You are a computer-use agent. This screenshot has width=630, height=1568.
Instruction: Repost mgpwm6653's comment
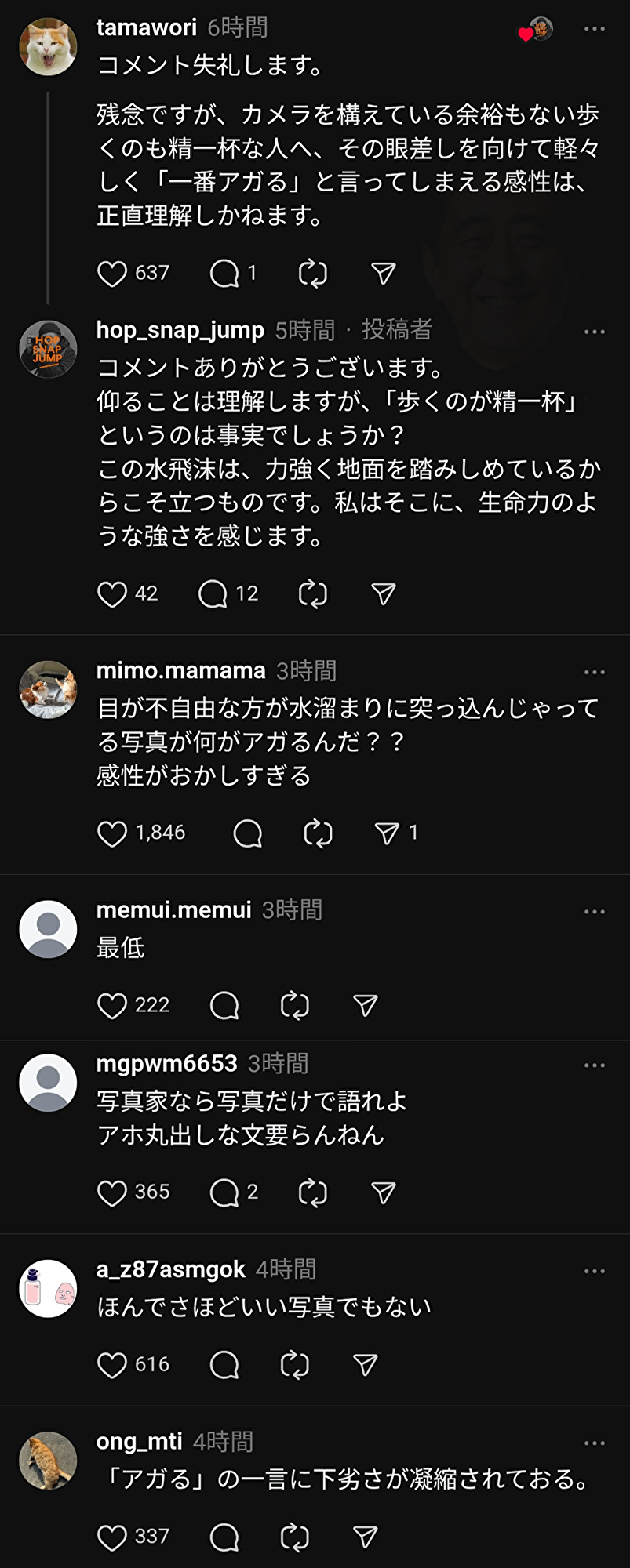[x=312, y=1193]
